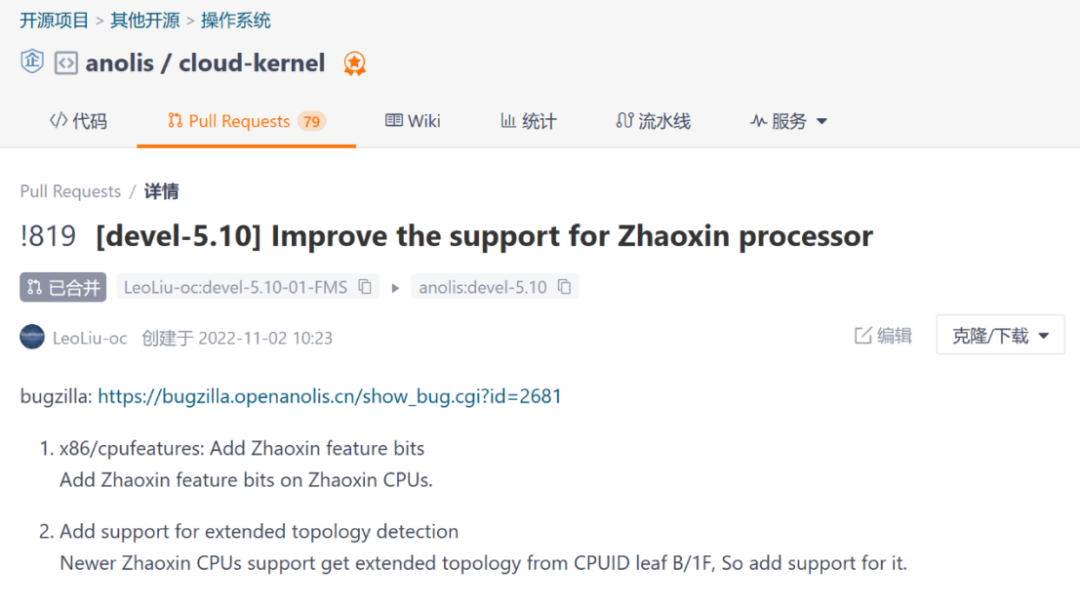Click the edit pencil icon
Viewport: 1080px width, 610px height.
pyautogui.click(x=863, y=336)
